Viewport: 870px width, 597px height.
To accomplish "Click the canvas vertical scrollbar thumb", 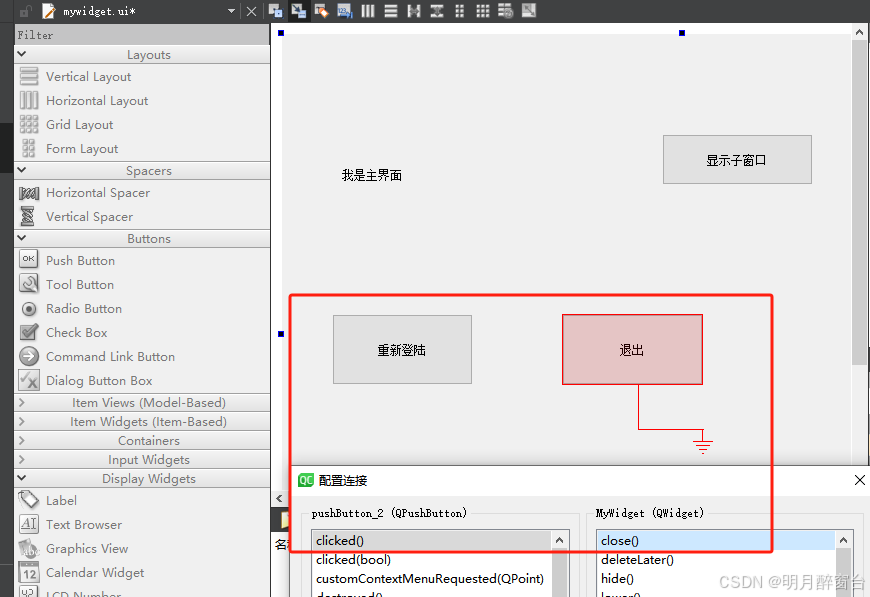I will pos(859,202).
